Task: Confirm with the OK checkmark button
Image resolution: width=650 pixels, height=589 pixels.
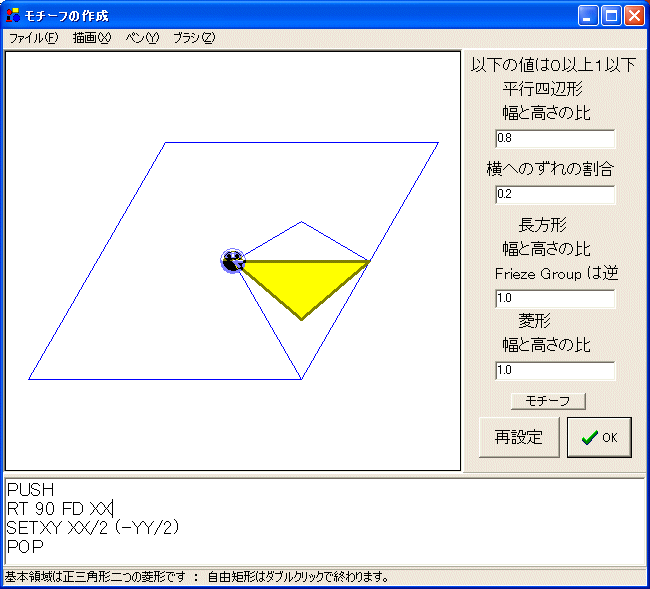Action: [599, 437]
